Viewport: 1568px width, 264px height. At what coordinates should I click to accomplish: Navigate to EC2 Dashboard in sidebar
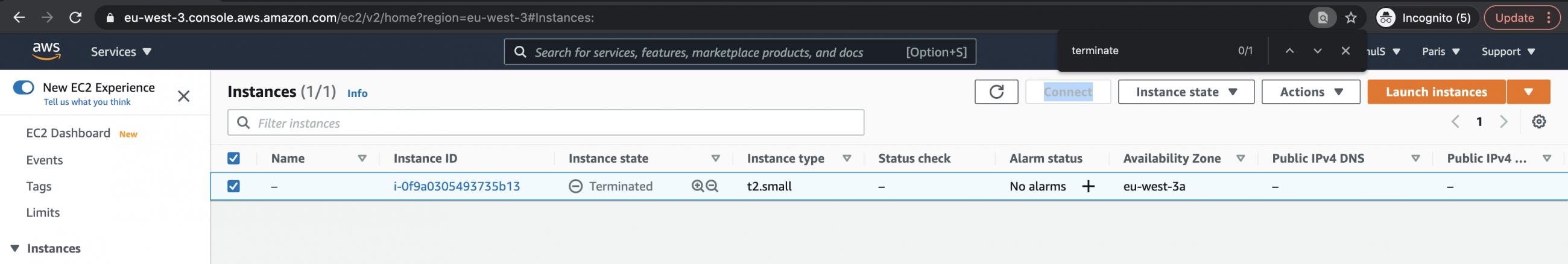tap(68, 133)
